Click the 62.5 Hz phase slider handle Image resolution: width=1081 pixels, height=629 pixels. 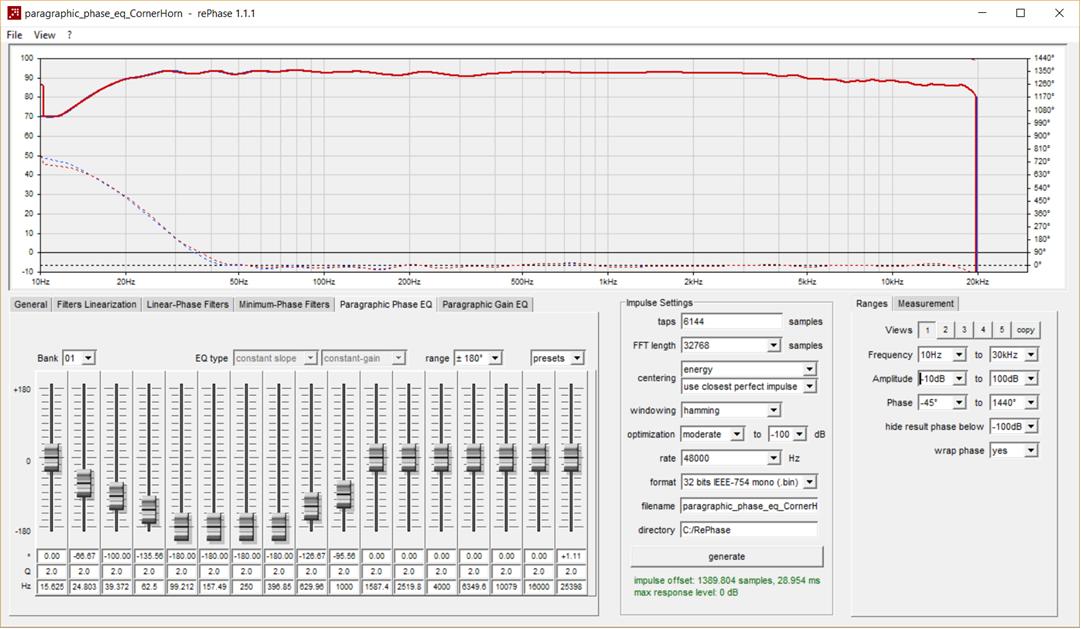[x=149, y=511]
